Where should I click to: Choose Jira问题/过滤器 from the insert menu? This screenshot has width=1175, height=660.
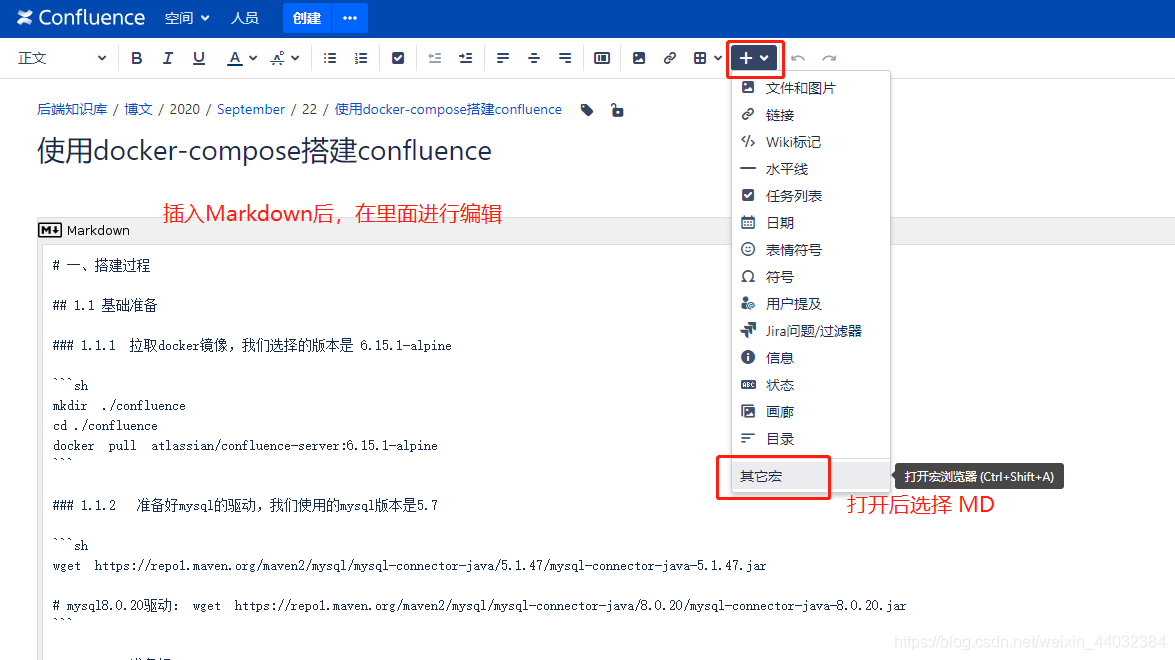point(811,330)
